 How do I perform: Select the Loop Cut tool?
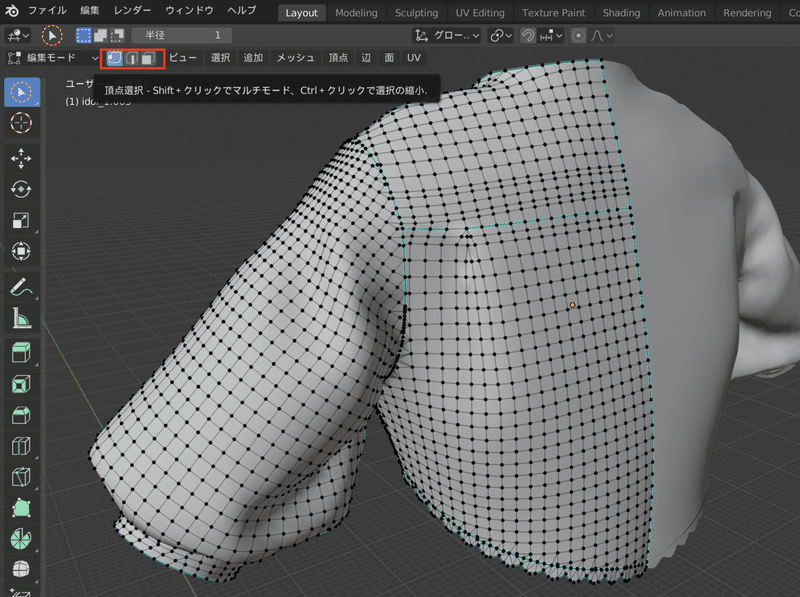[x=21, y=446]
